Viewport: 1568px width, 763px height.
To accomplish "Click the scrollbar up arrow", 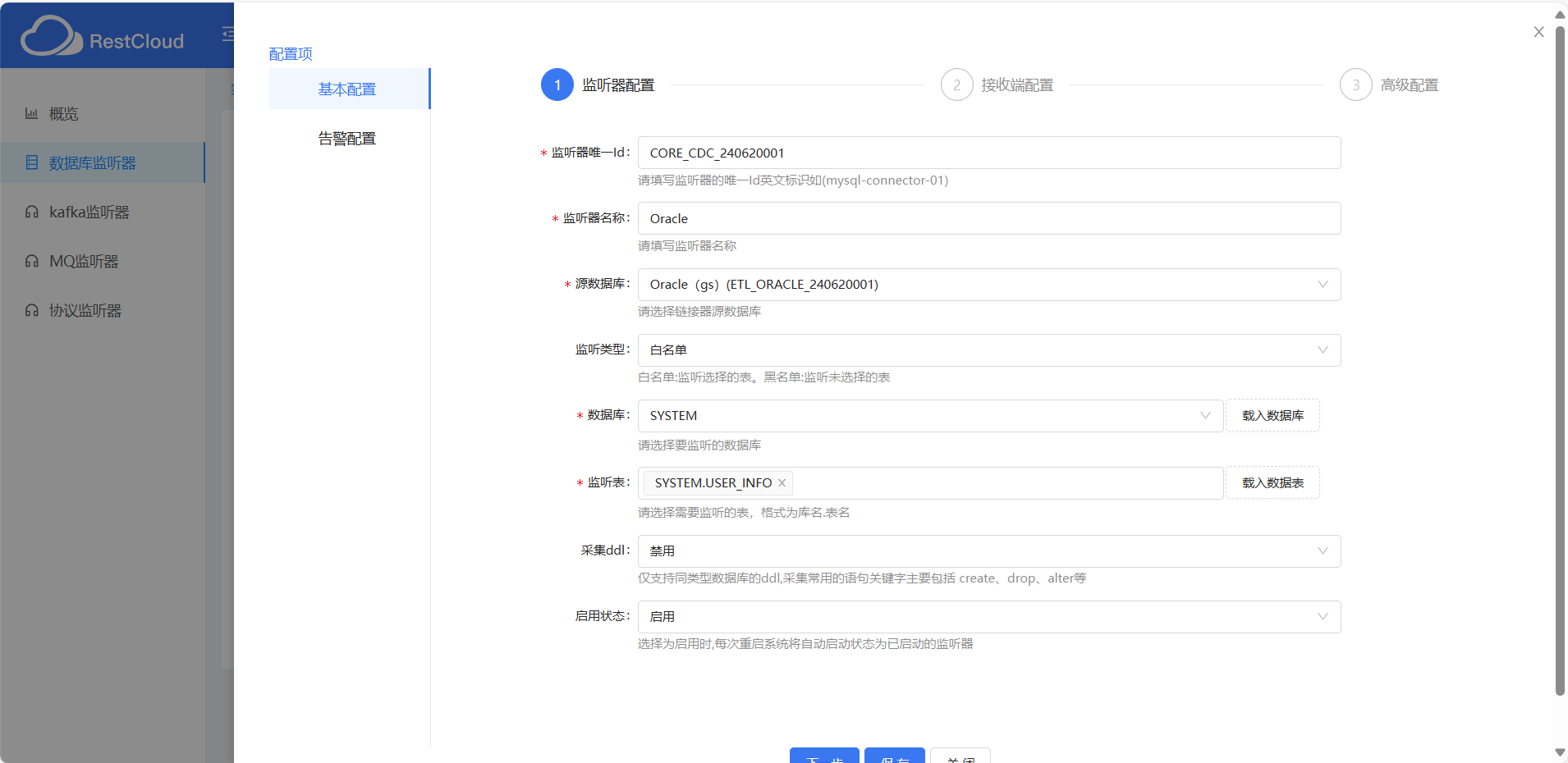I will tap(1560, 15).
